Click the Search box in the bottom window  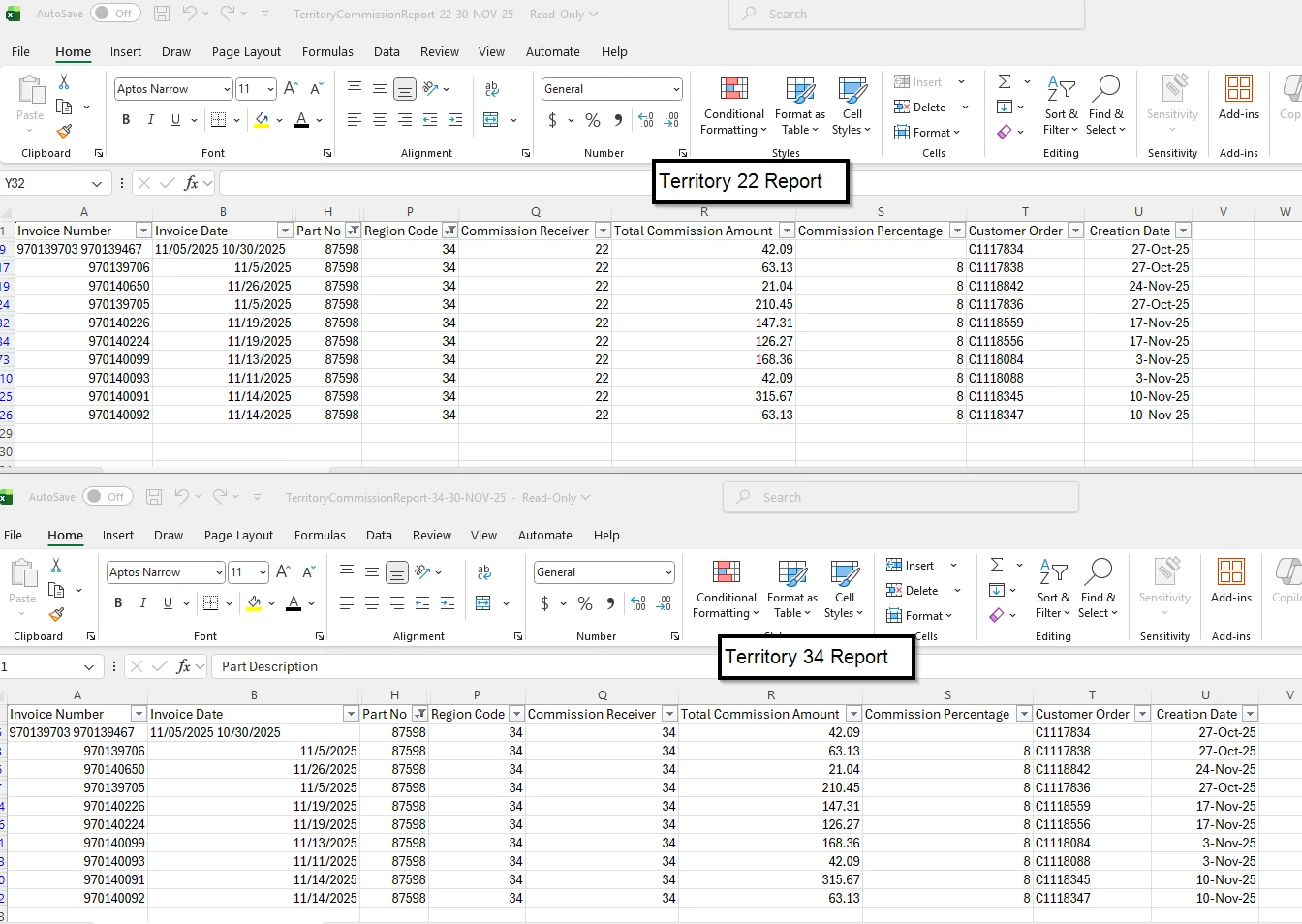pos(901,497)
